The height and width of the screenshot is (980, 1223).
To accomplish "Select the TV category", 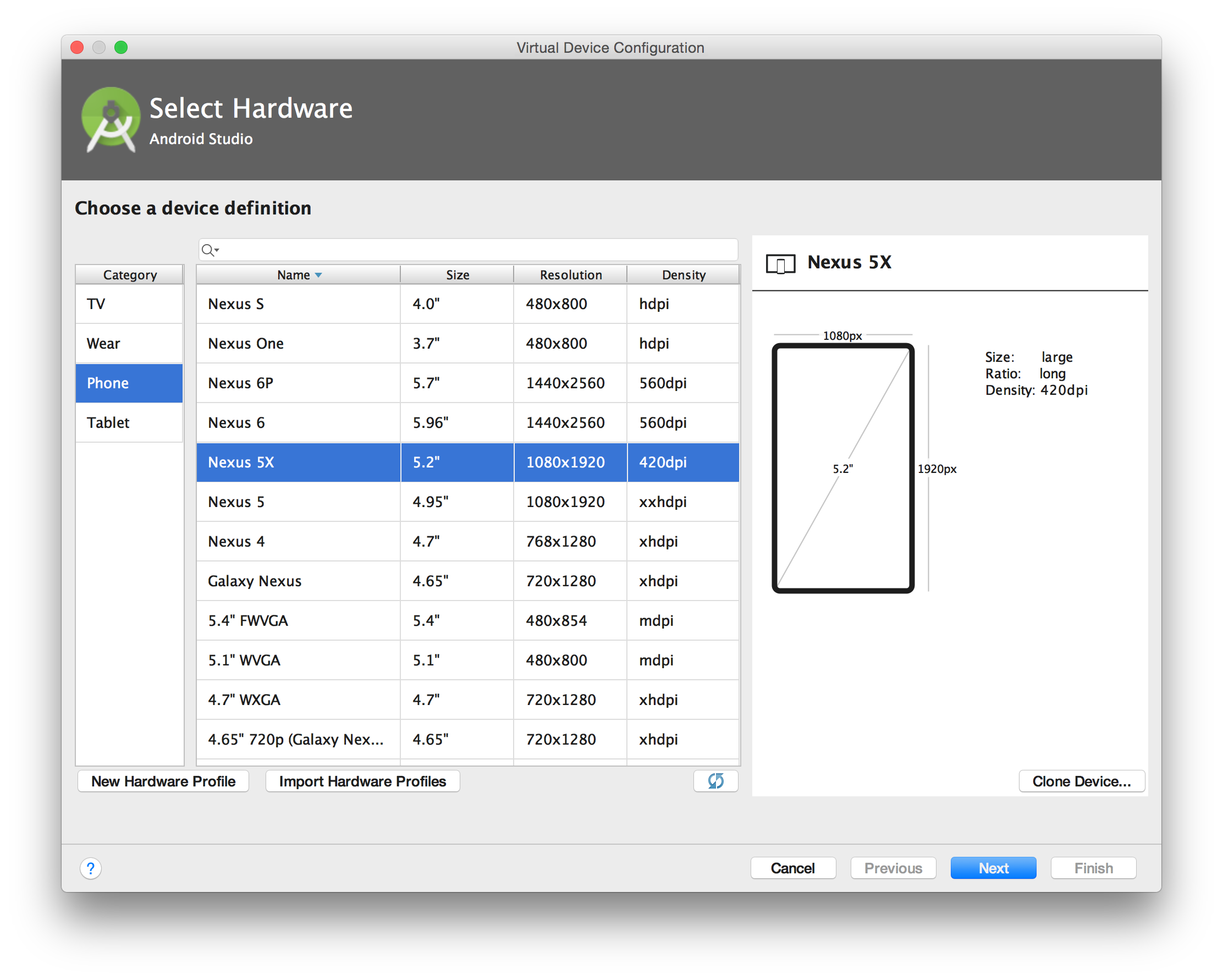I will (x=129, y=304).
